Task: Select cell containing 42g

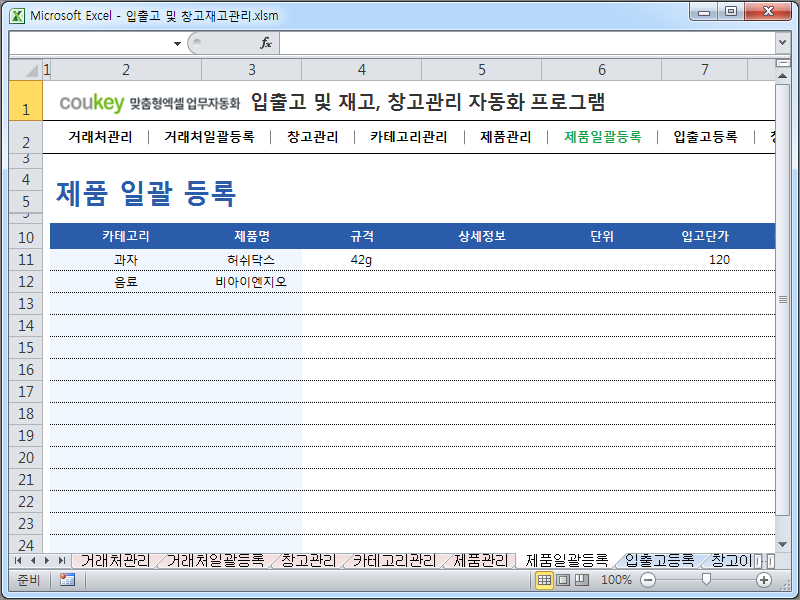Action: tap(362, 260)
